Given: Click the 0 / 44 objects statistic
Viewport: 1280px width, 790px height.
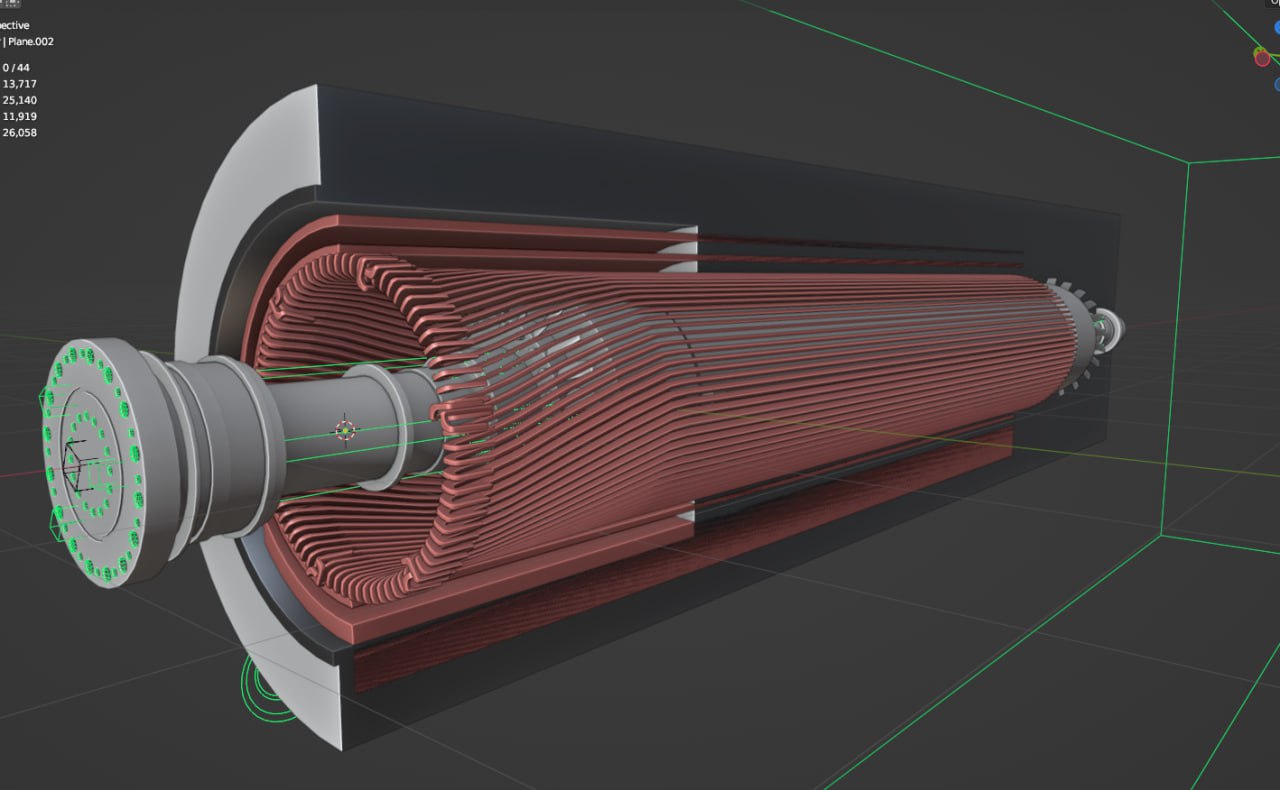Looking at the screenshot, I should (x=16, y=68).
